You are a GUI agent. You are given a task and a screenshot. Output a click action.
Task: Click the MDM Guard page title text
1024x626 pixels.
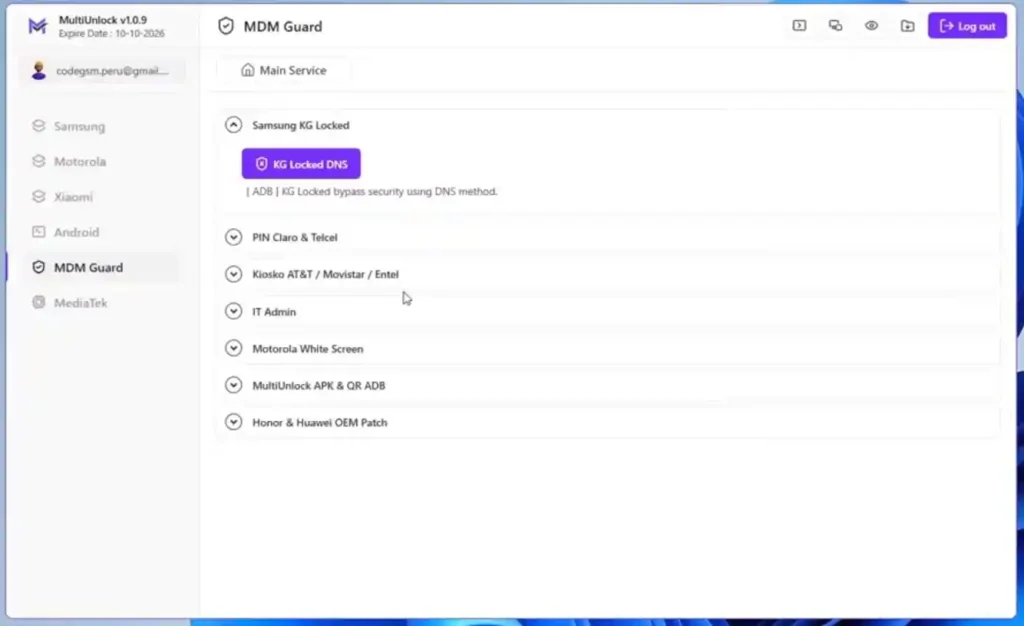click(x=283, y=27)
